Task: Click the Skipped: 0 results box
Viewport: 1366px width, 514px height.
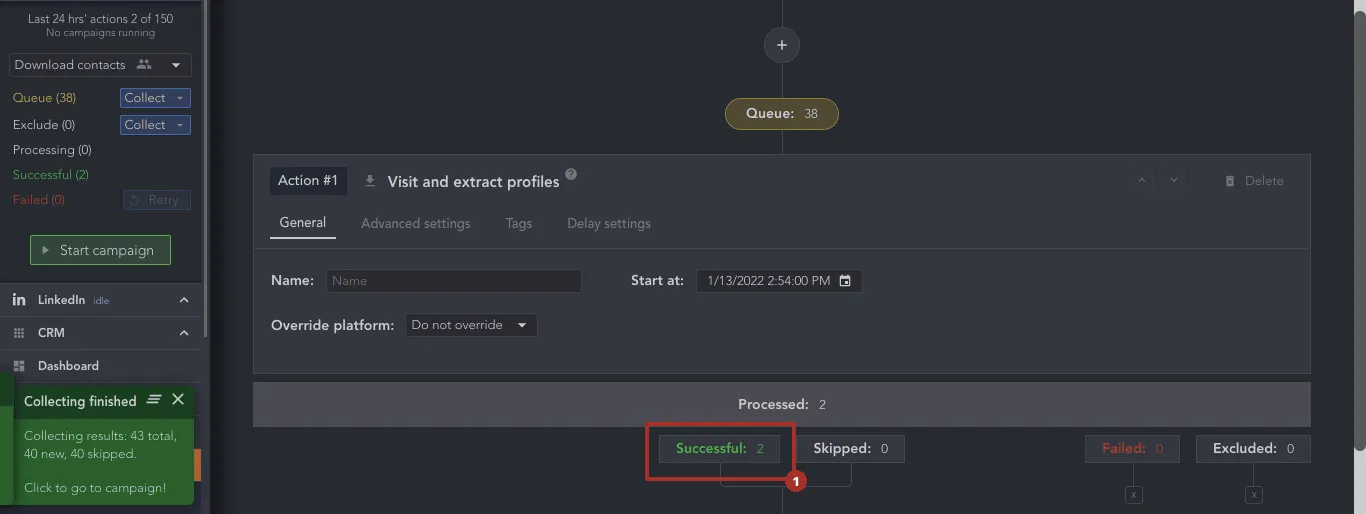Action: click(850, 449)
